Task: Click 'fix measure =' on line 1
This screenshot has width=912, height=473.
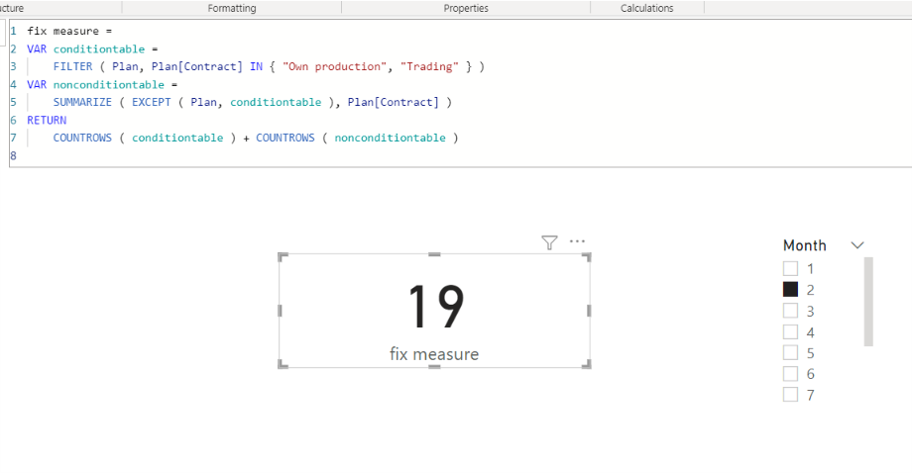Action: point(69,31)
